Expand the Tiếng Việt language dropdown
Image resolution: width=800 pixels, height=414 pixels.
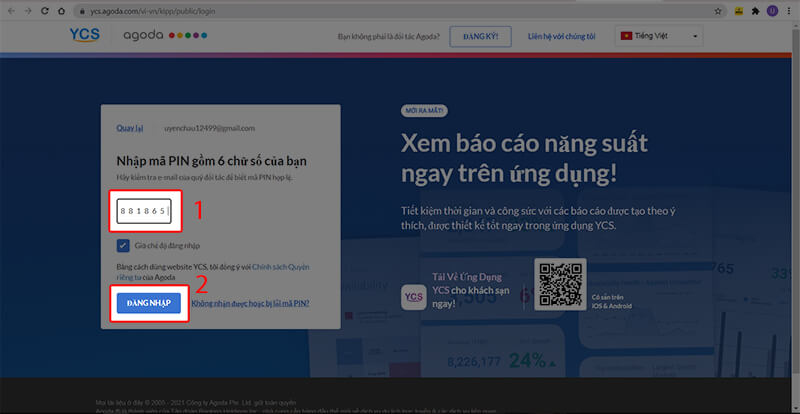click(660, 37)
